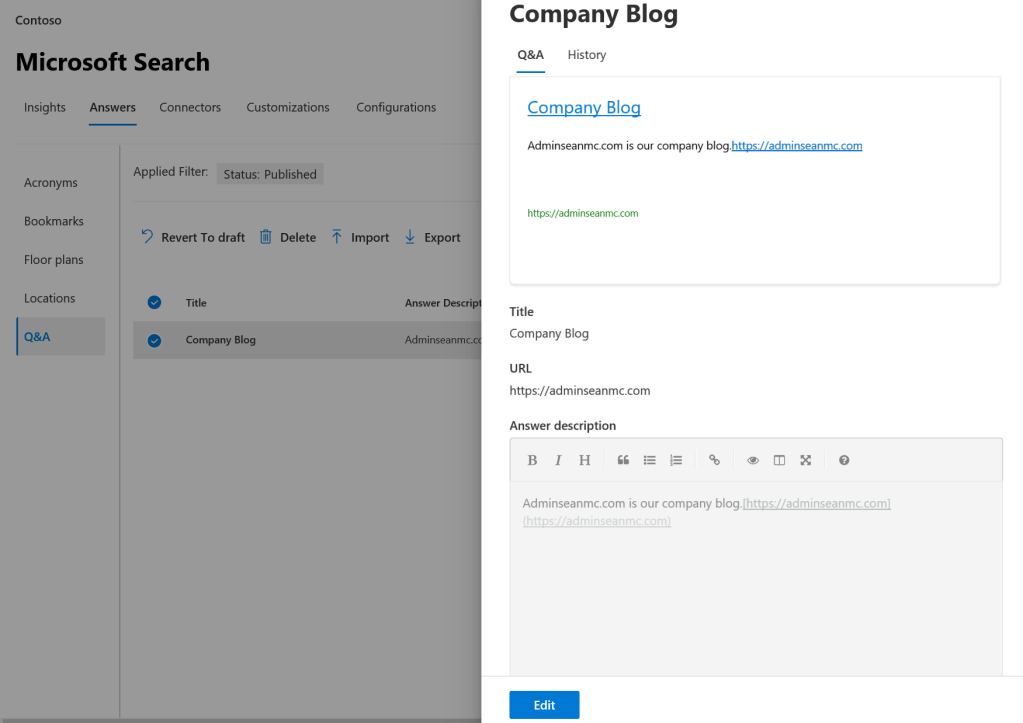
Task: Click the Bold icon in editor toolbar
Action: point(532,460)
